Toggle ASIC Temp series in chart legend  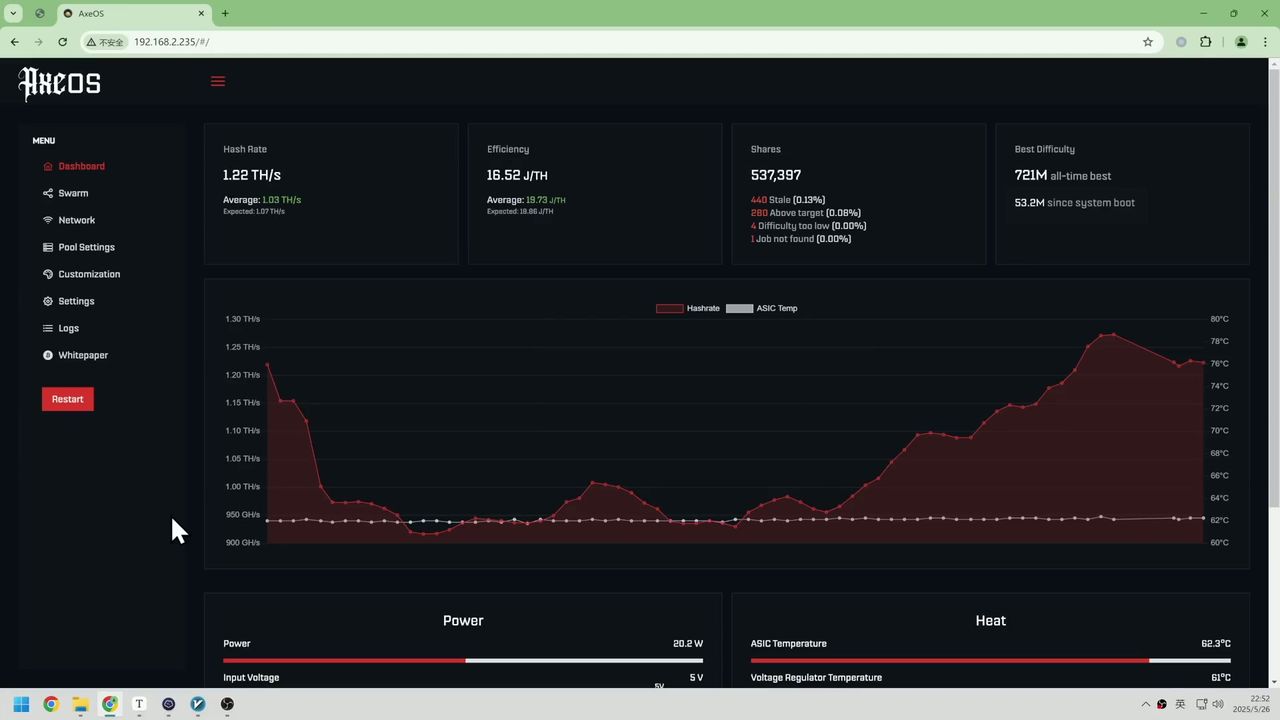[762, 308]
